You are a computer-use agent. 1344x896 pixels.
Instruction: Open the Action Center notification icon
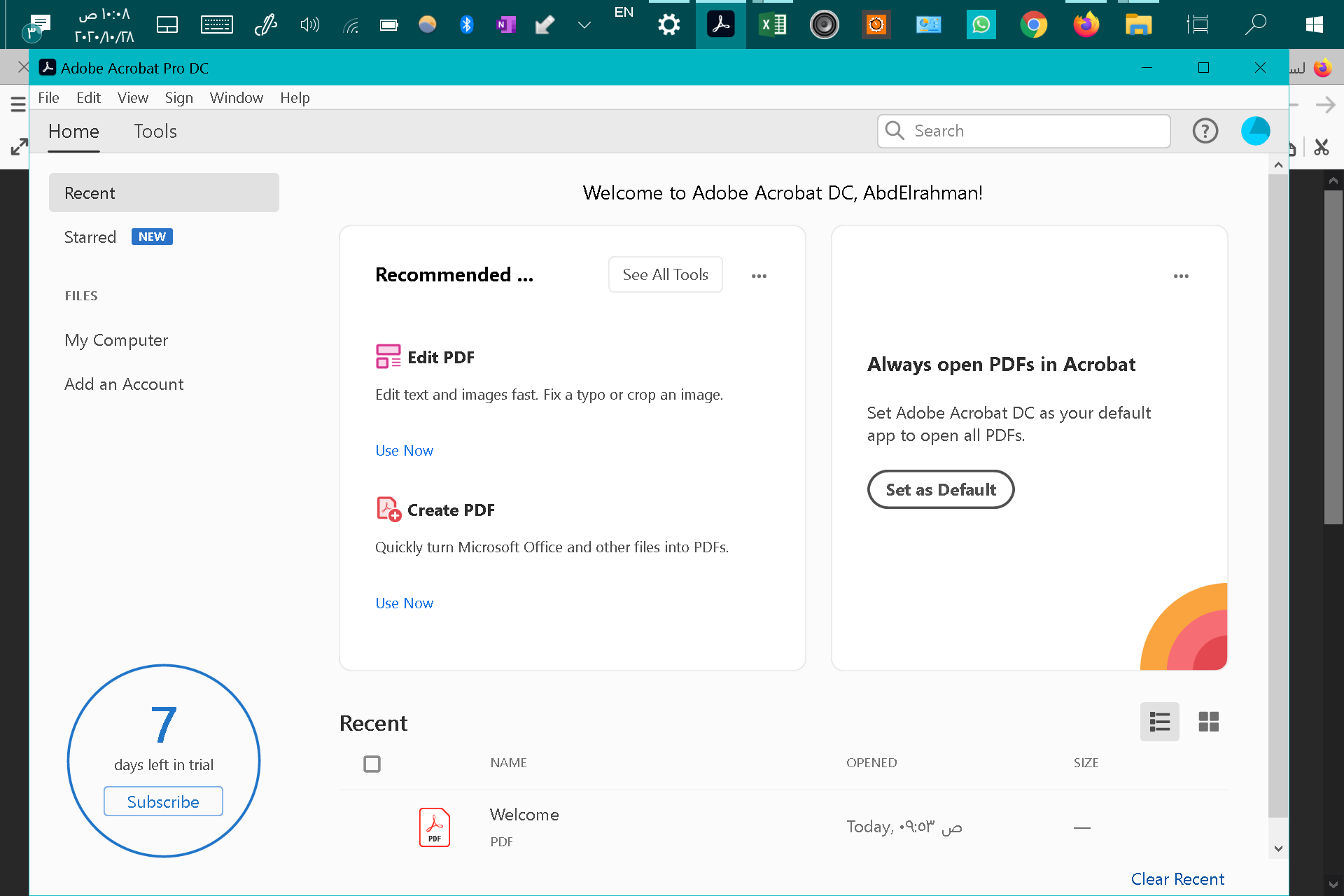36,27
